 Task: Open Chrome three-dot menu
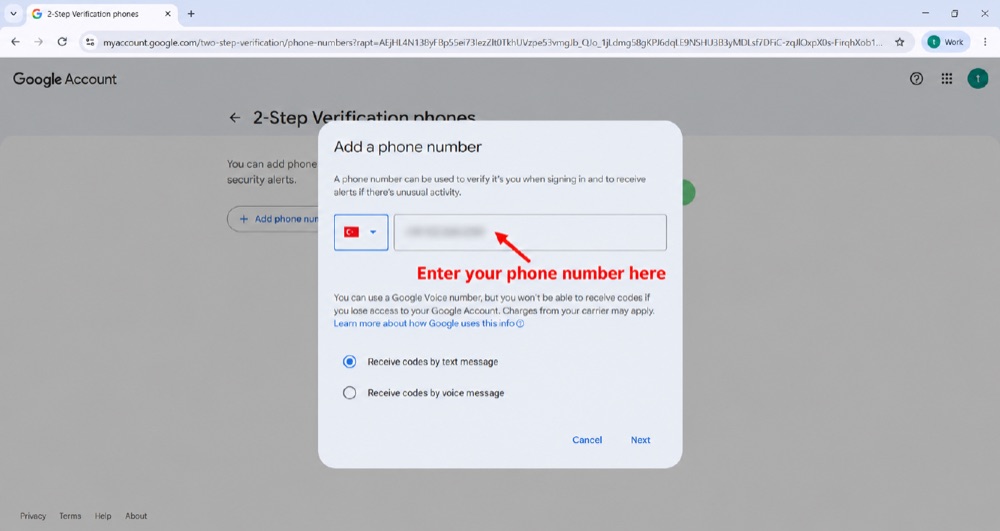(985, 42)
